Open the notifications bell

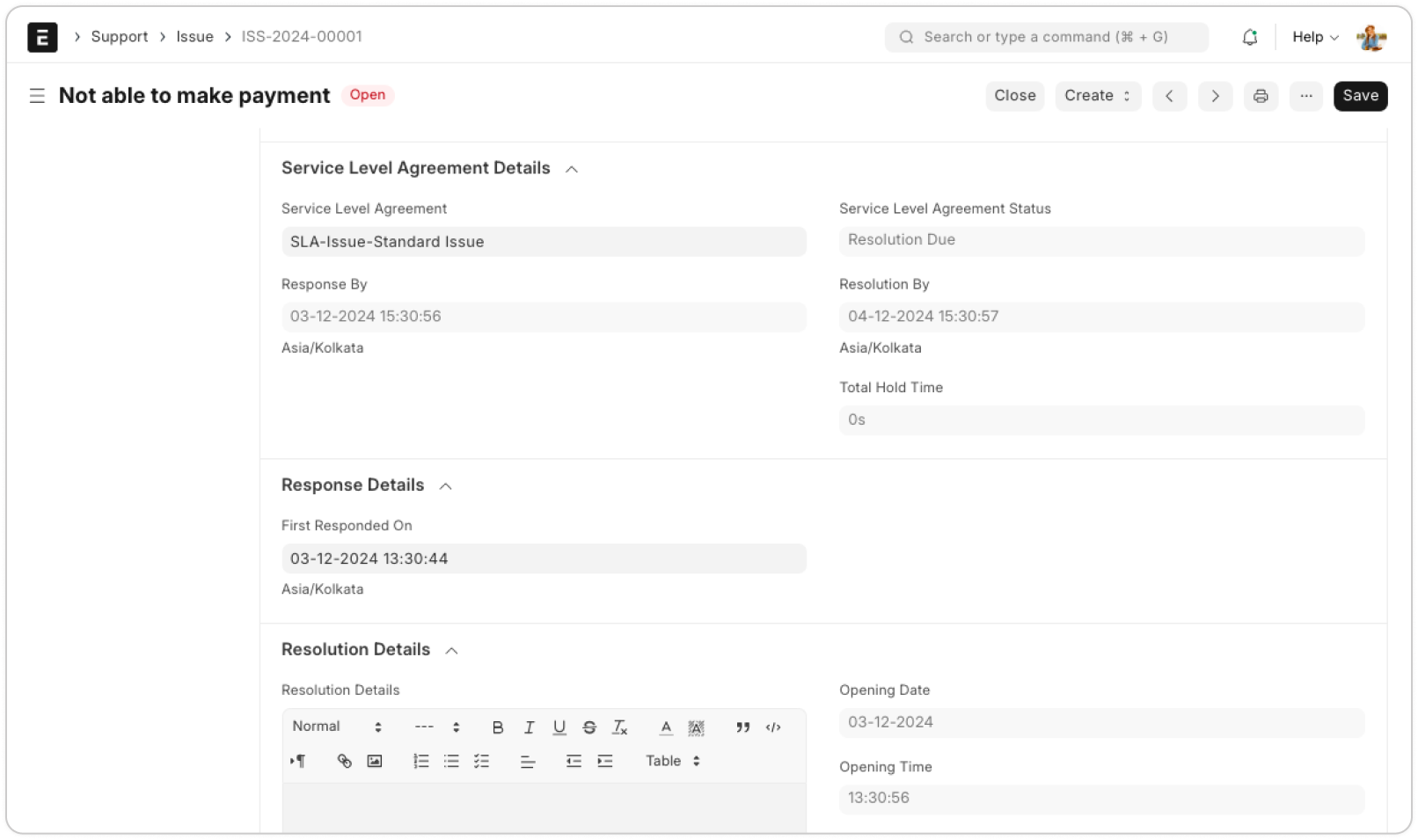(1249, 37)
